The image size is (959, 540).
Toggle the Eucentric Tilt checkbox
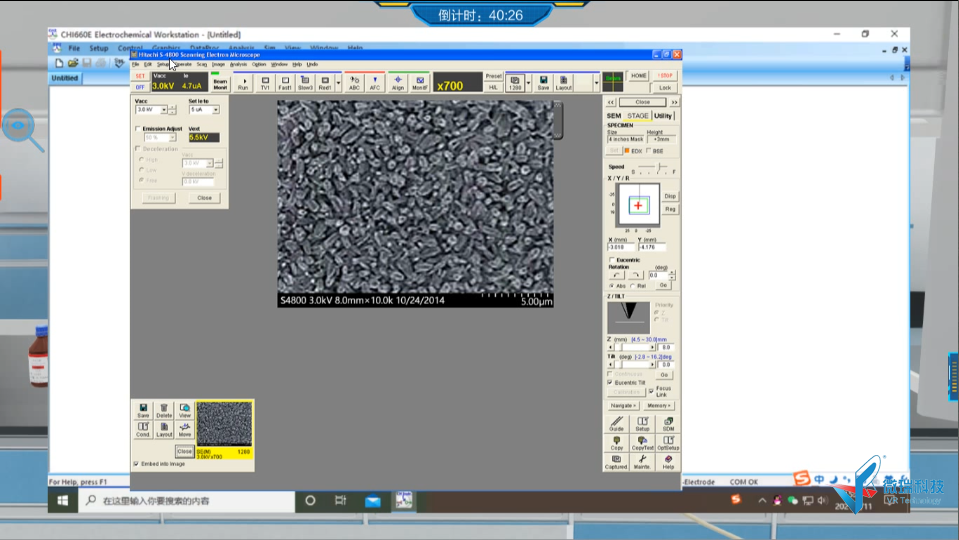[x=610, y=382]
